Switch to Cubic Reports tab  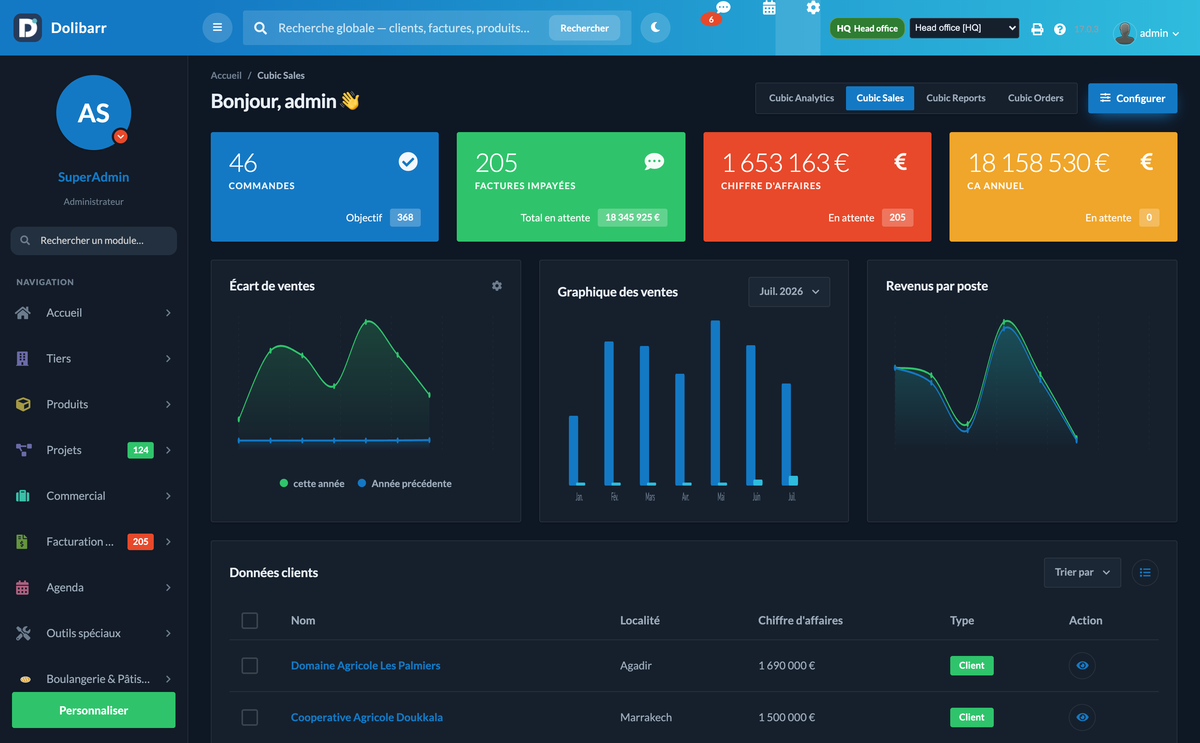pos(956,98)
